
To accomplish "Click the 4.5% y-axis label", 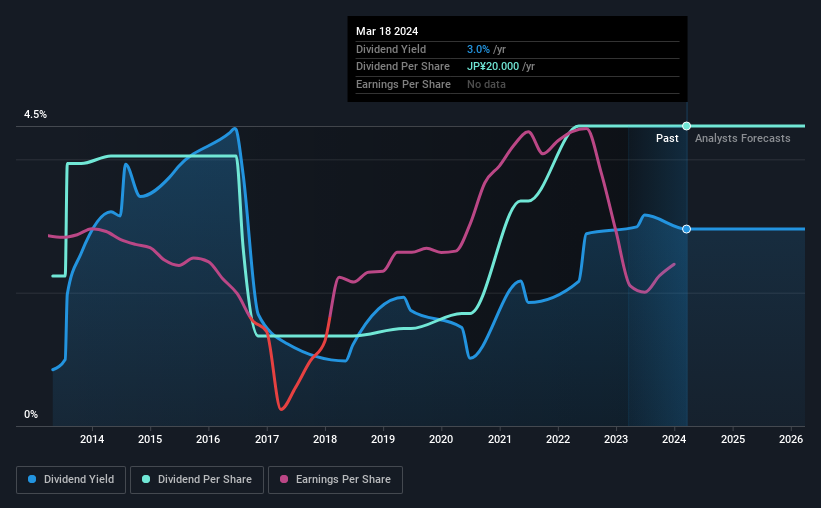I will 35,115.
